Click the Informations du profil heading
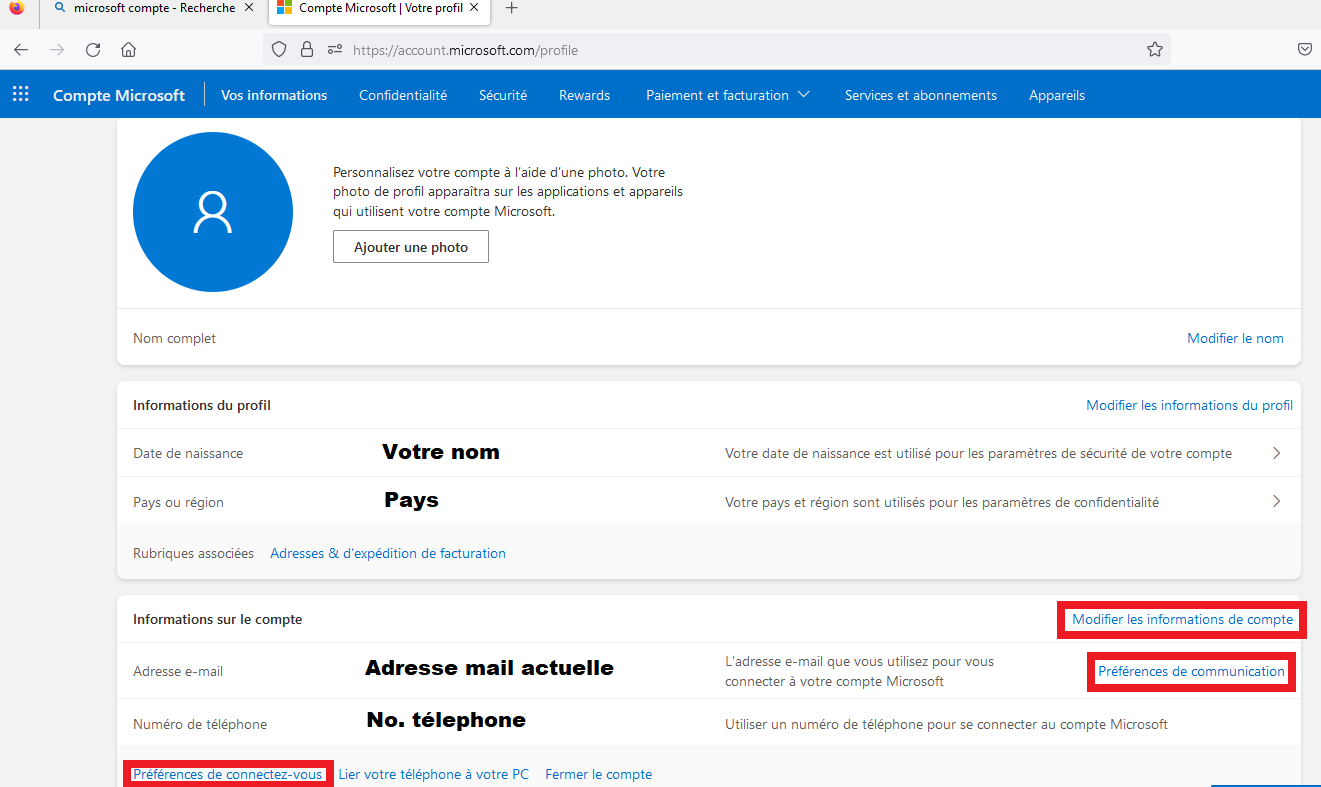Image resolution: width=1321 pixels, height=787 pixels. tap(202, 405)
